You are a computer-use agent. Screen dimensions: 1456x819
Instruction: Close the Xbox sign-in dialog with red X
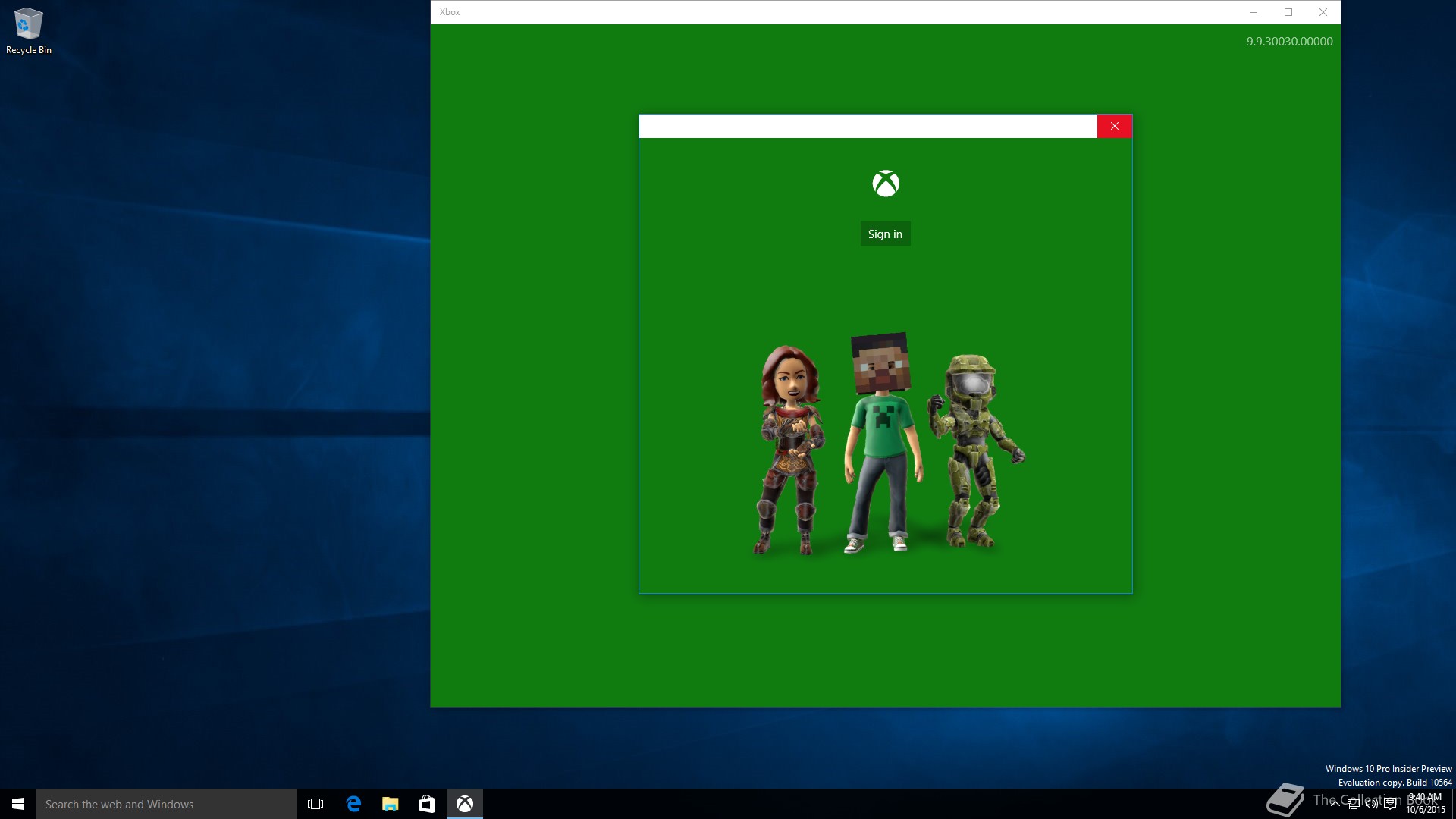[x=1114, y=126]
